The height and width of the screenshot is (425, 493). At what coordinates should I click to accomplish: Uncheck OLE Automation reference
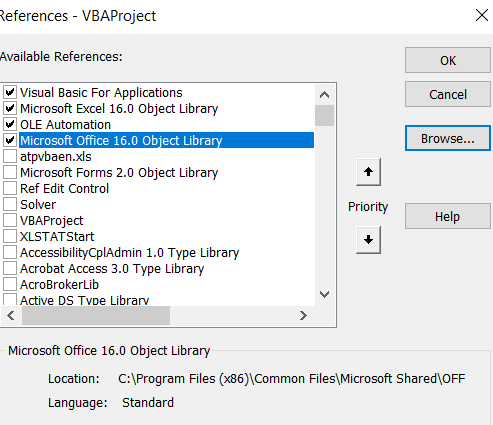point(10,124)
